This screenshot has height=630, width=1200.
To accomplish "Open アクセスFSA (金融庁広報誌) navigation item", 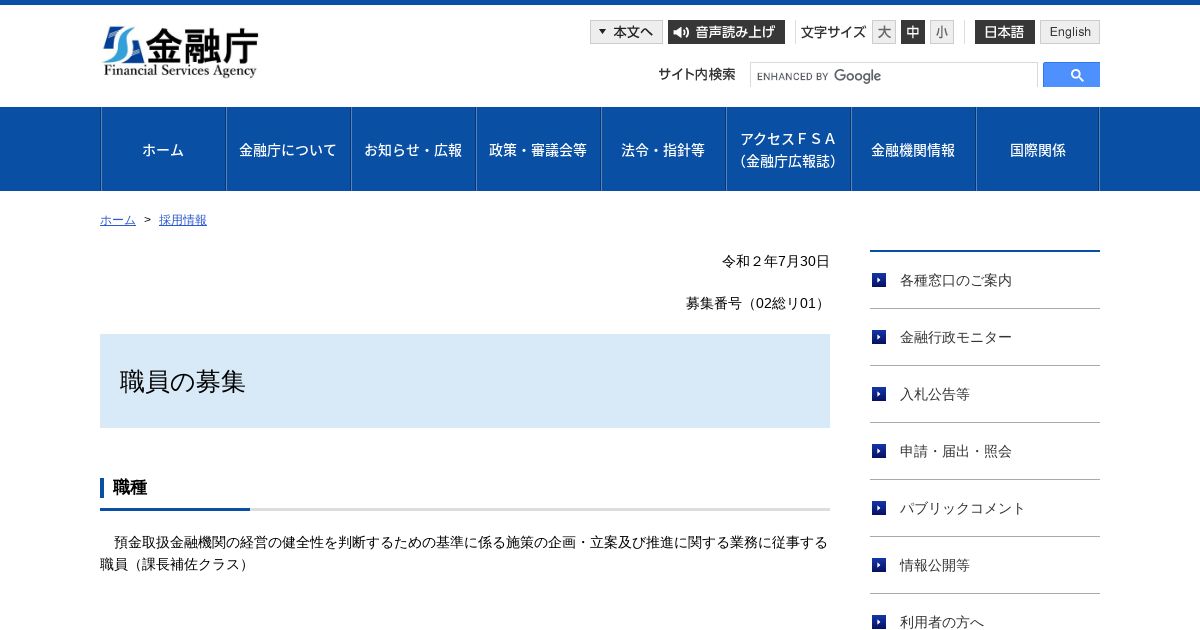I will point(789,149).
